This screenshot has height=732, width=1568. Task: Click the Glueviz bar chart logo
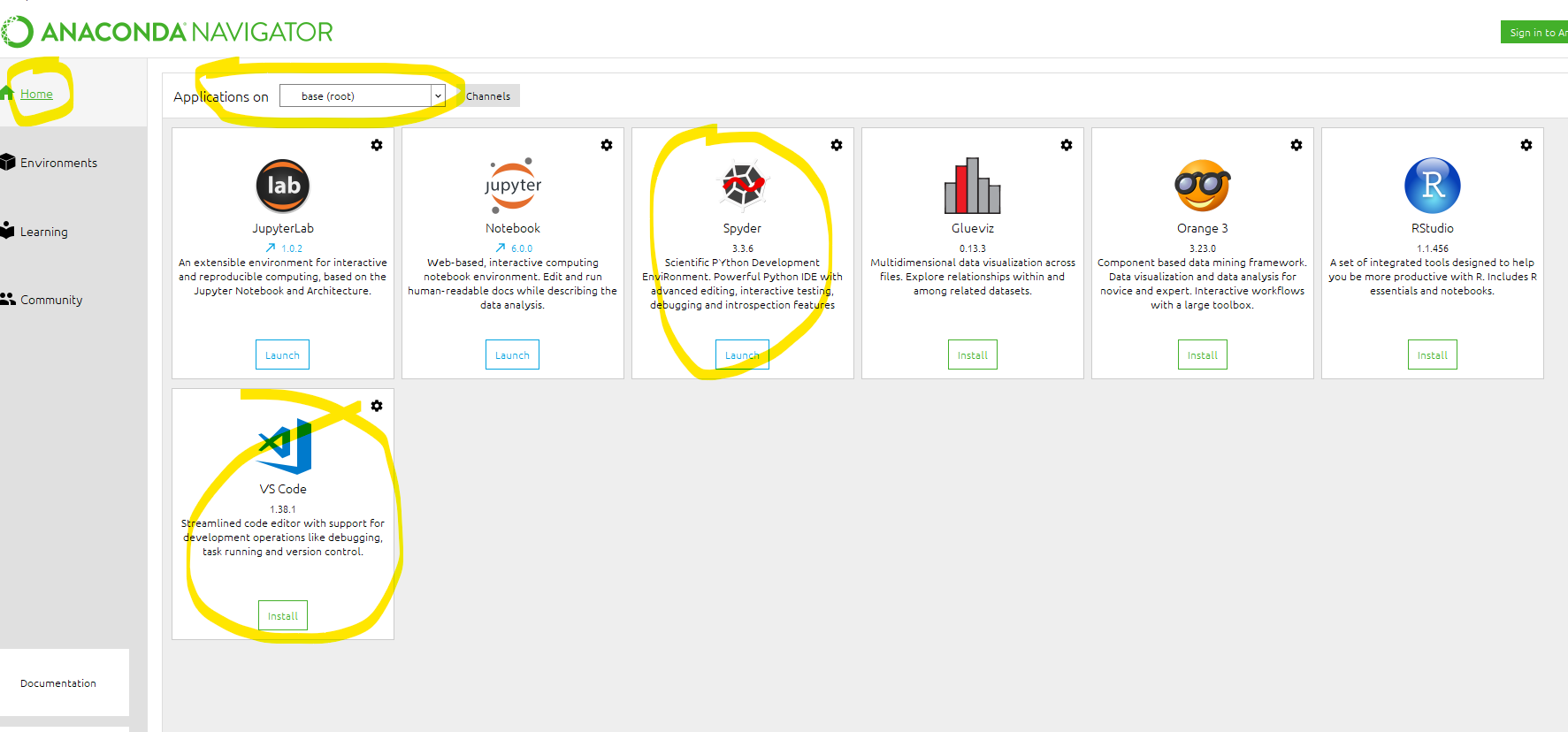point(973,186)
